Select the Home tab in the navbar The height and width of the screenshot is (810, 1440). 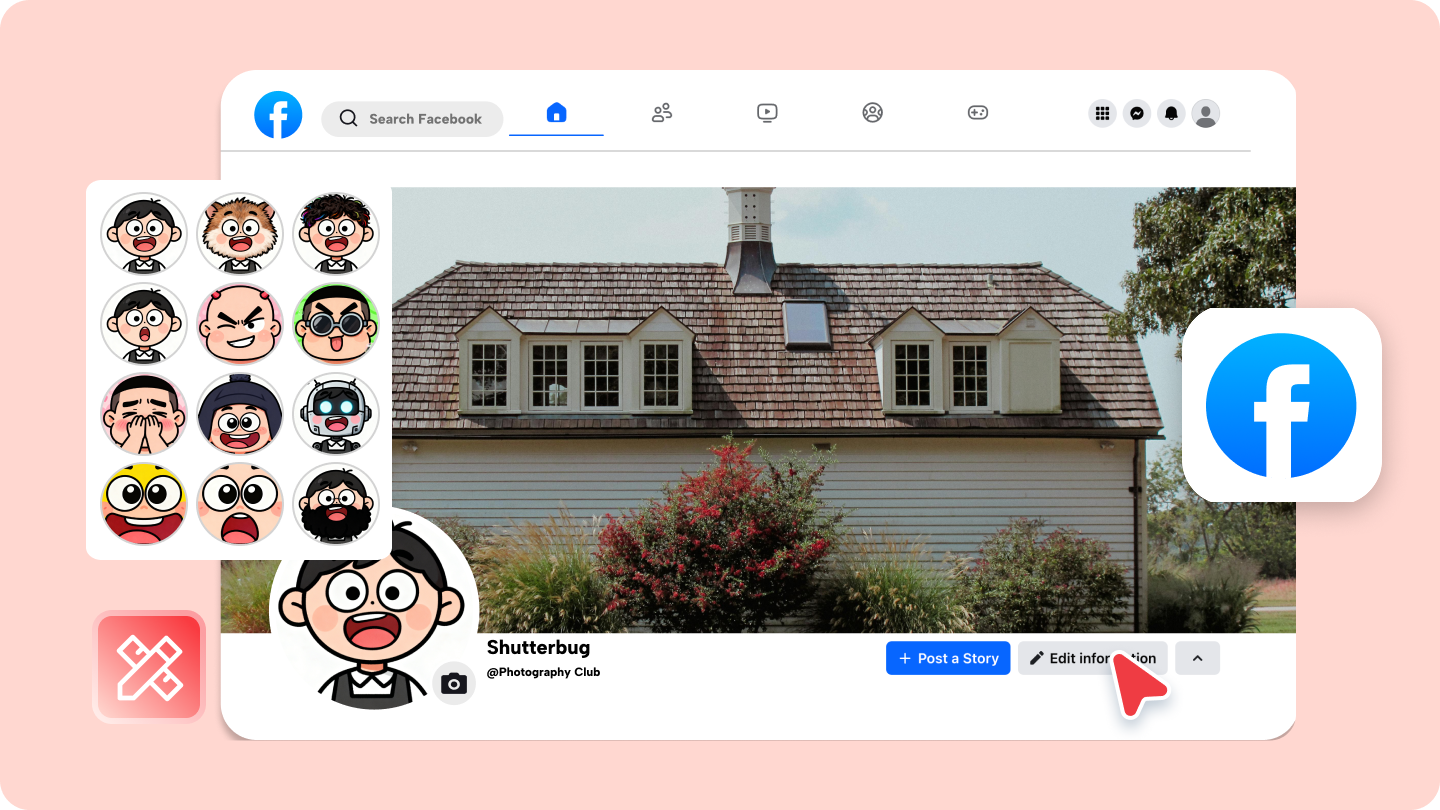(556, 114)
